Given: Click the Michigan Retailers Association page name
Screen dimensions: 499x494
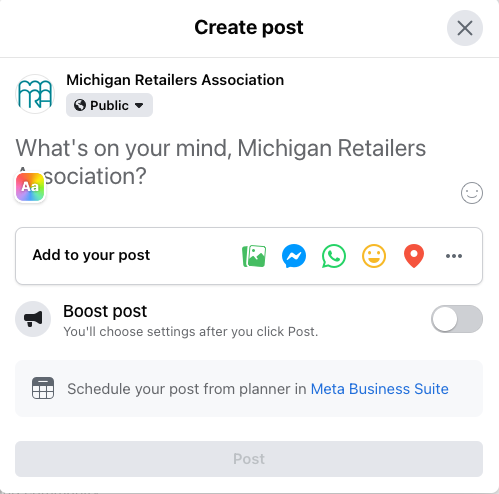Looking at the screenshot, I should click(x=175, y=80).
